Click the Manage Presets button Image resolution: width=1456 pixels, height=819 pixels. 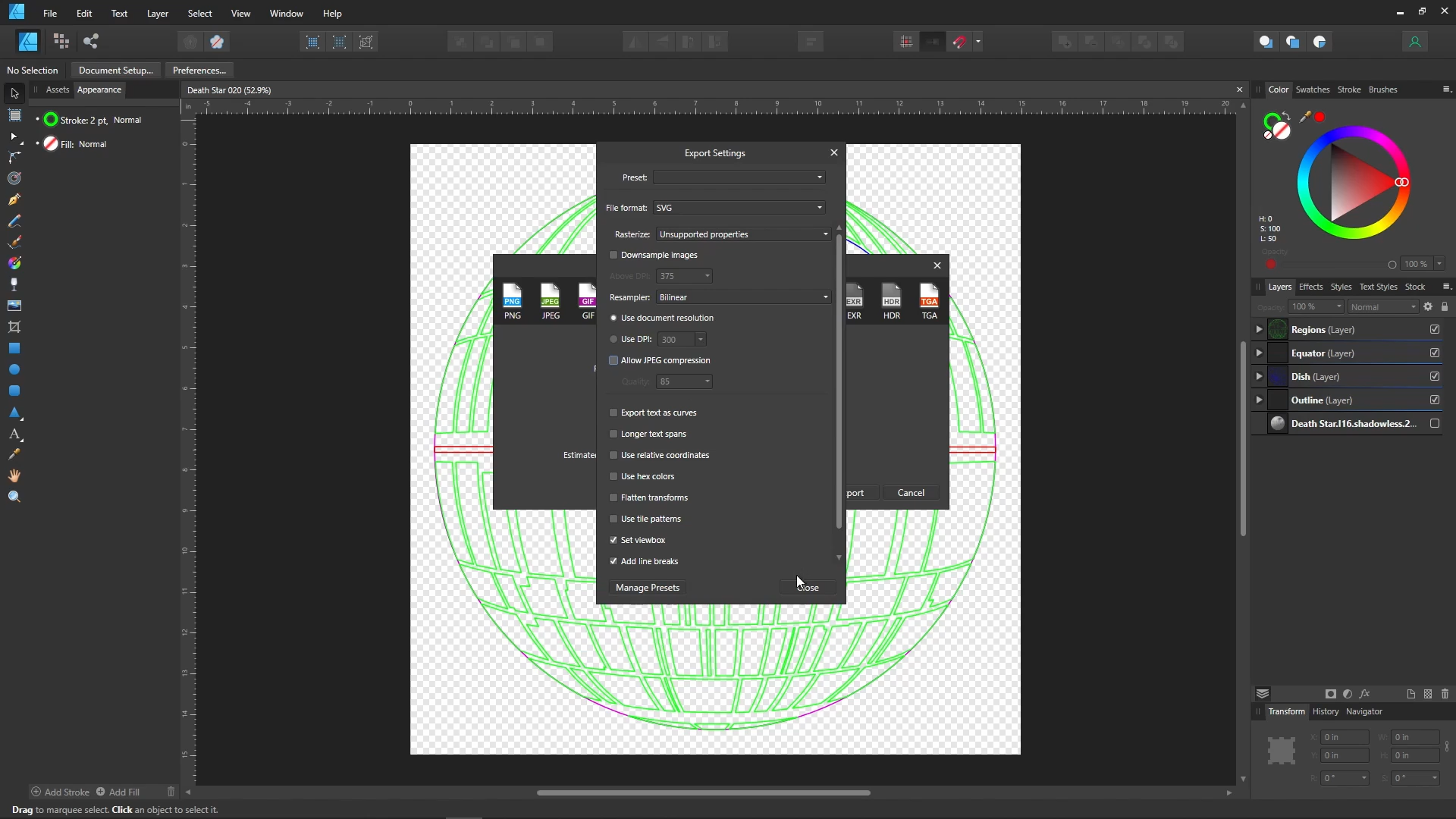tap(647, 587)
